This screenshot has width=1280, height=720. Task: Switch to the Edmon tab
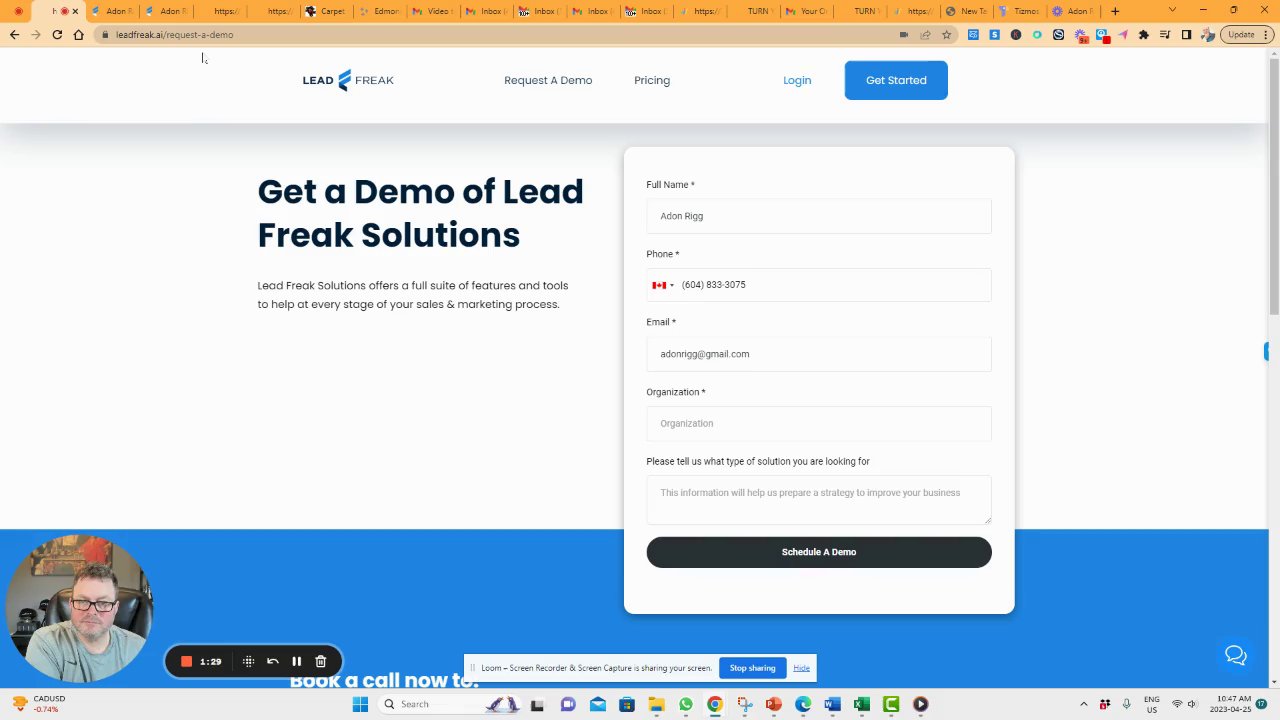(379, 11)
